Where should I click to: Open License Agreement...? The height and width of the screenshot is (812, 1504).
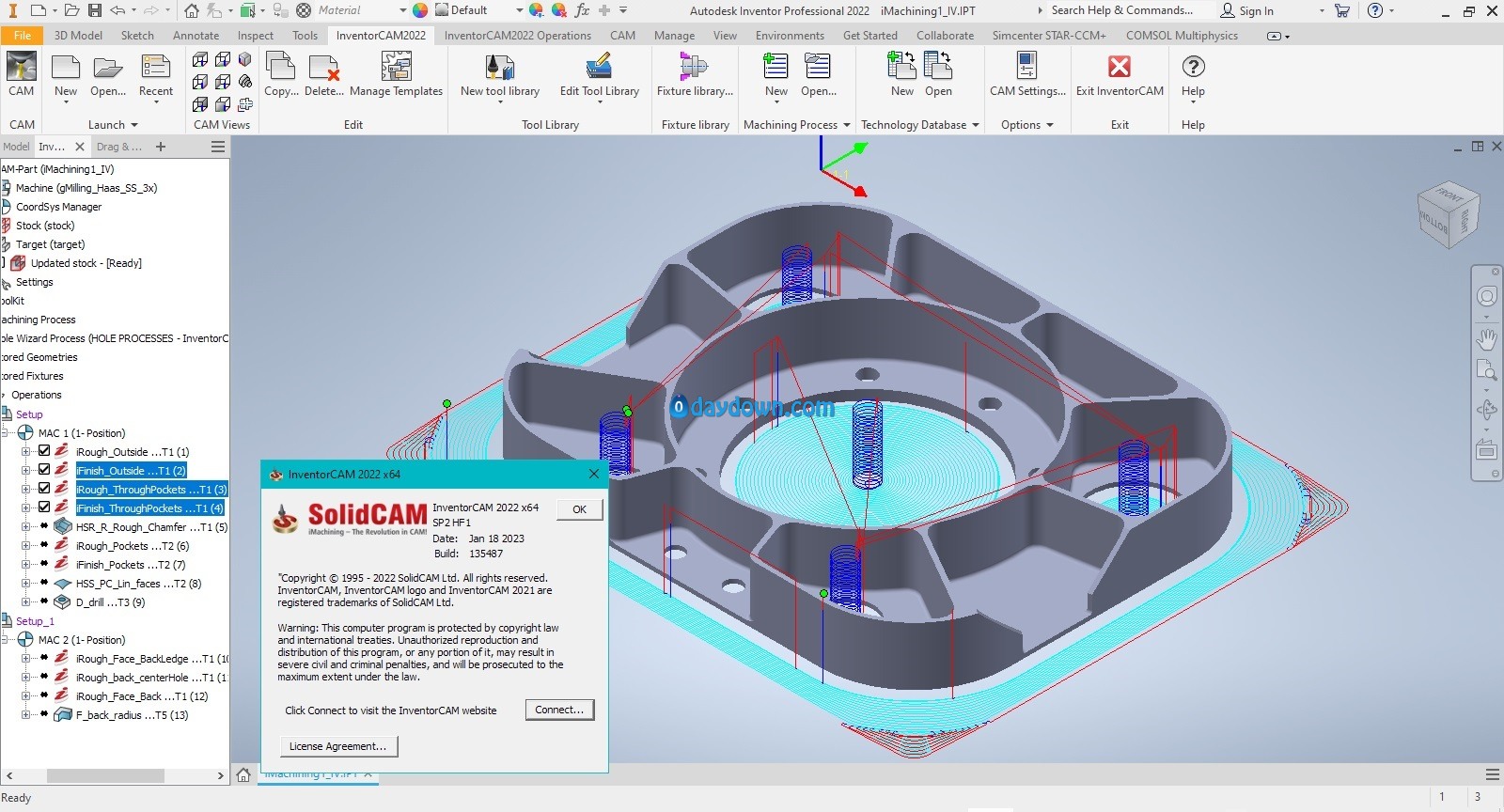[x=338, y=746]
